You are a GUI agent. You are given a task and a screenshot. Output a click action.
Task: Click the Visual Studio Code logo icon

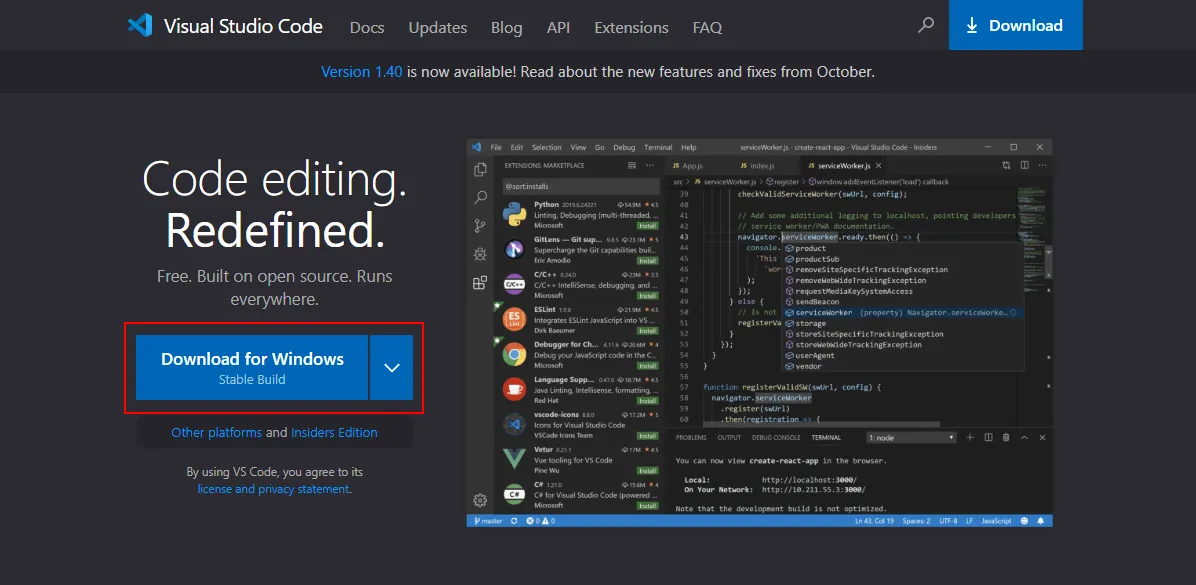(140, 26)
